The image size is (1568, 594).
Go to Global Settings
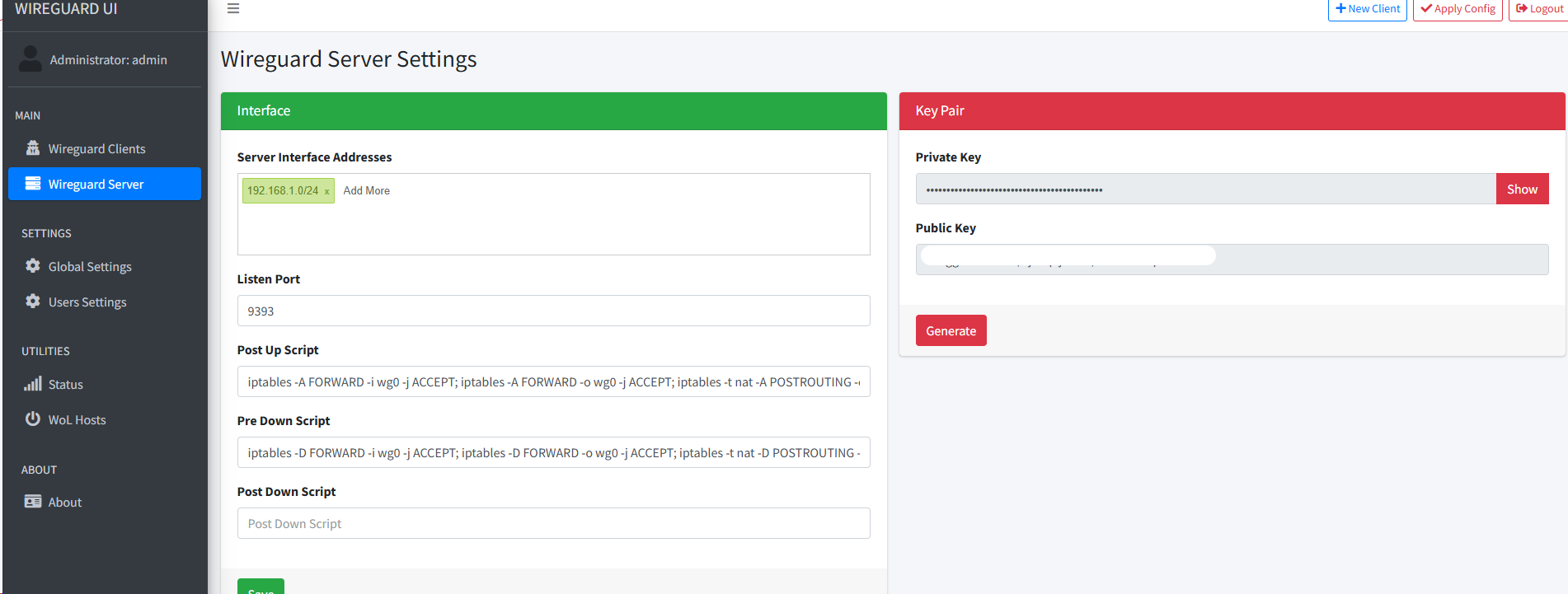105,266
